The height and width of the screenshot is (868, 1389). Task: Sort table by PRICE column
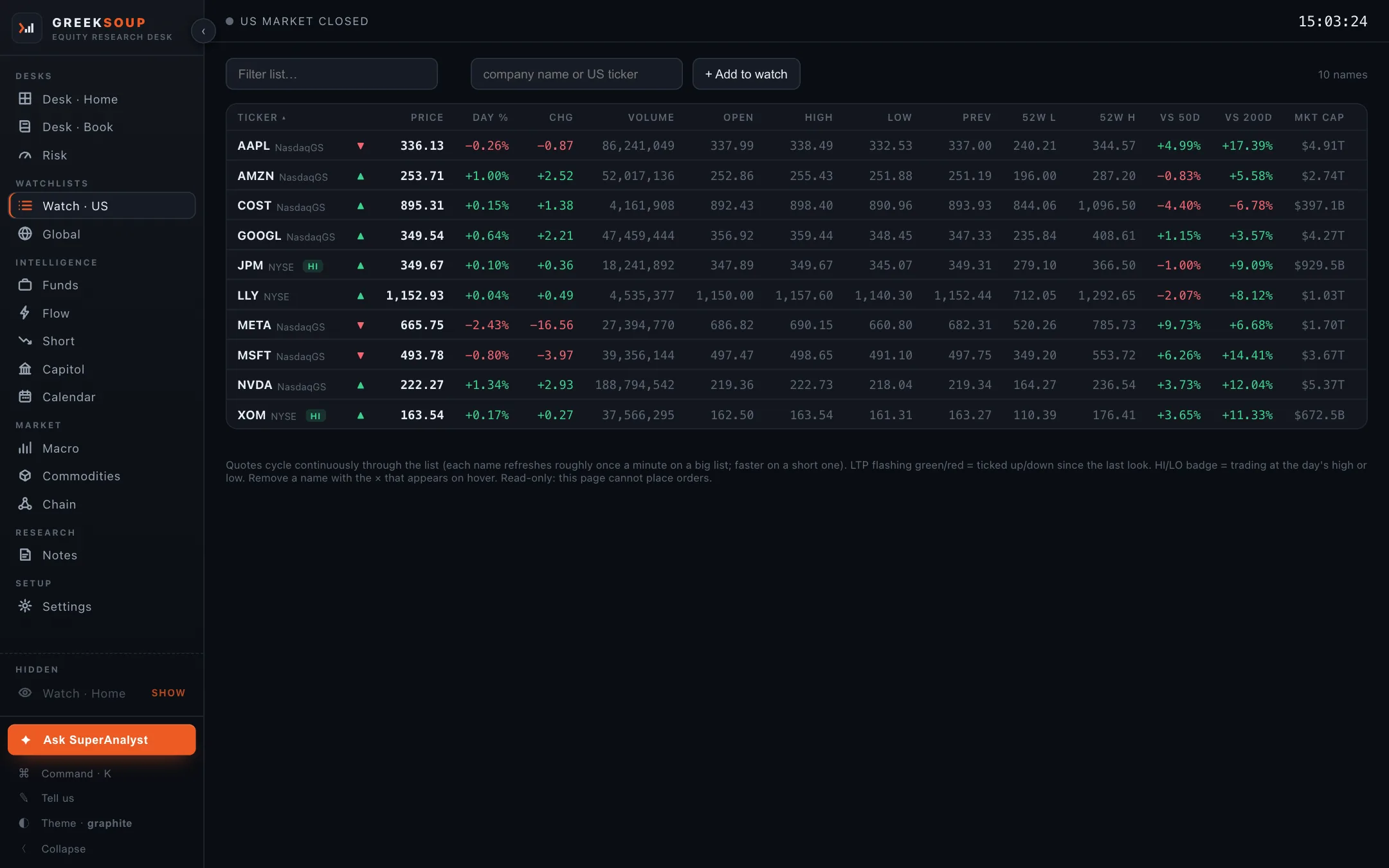[x=427, y=117]
